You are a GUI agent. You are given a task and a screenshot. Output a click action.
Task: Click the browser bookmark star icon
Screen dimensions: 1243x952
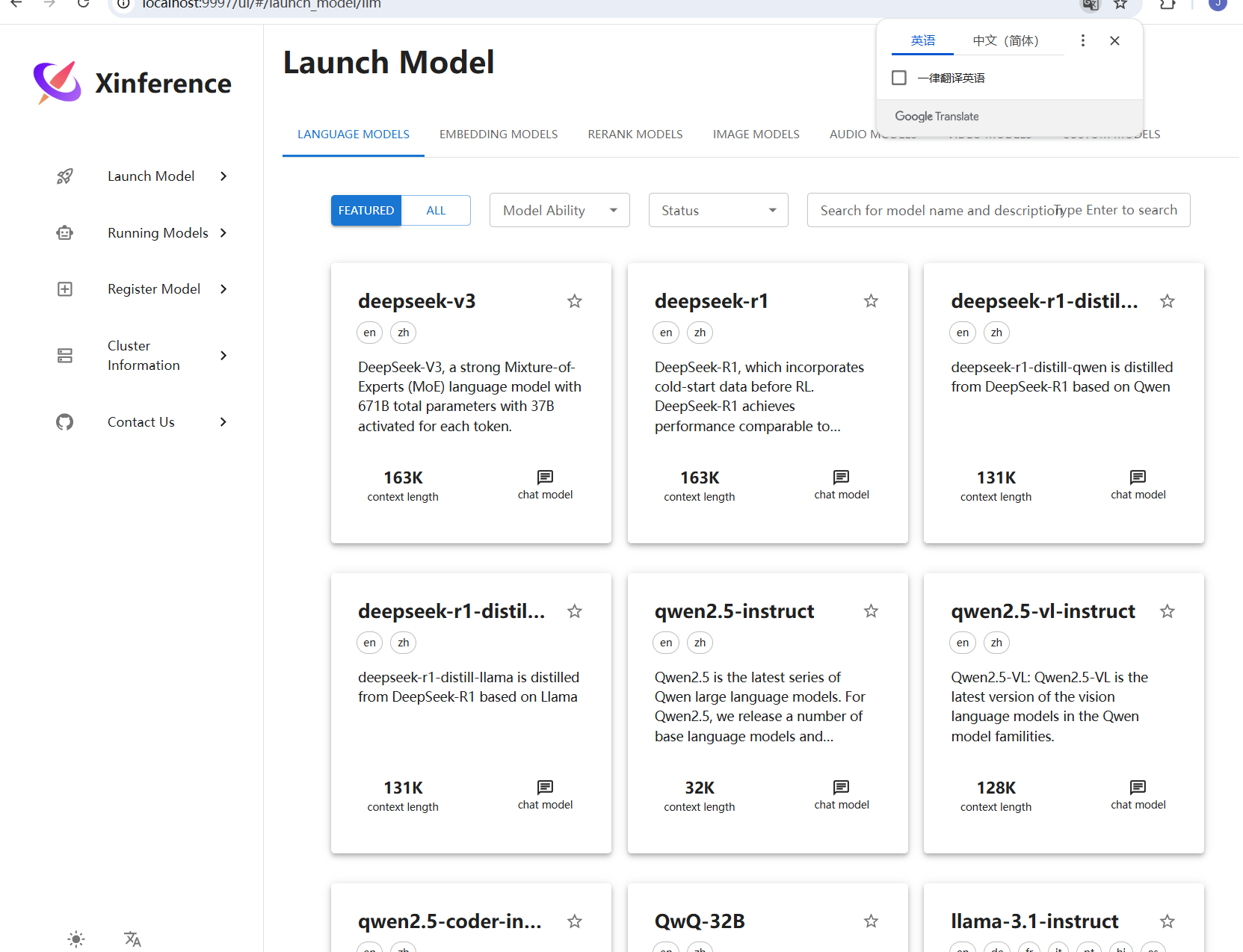(x=1120, y=4)
